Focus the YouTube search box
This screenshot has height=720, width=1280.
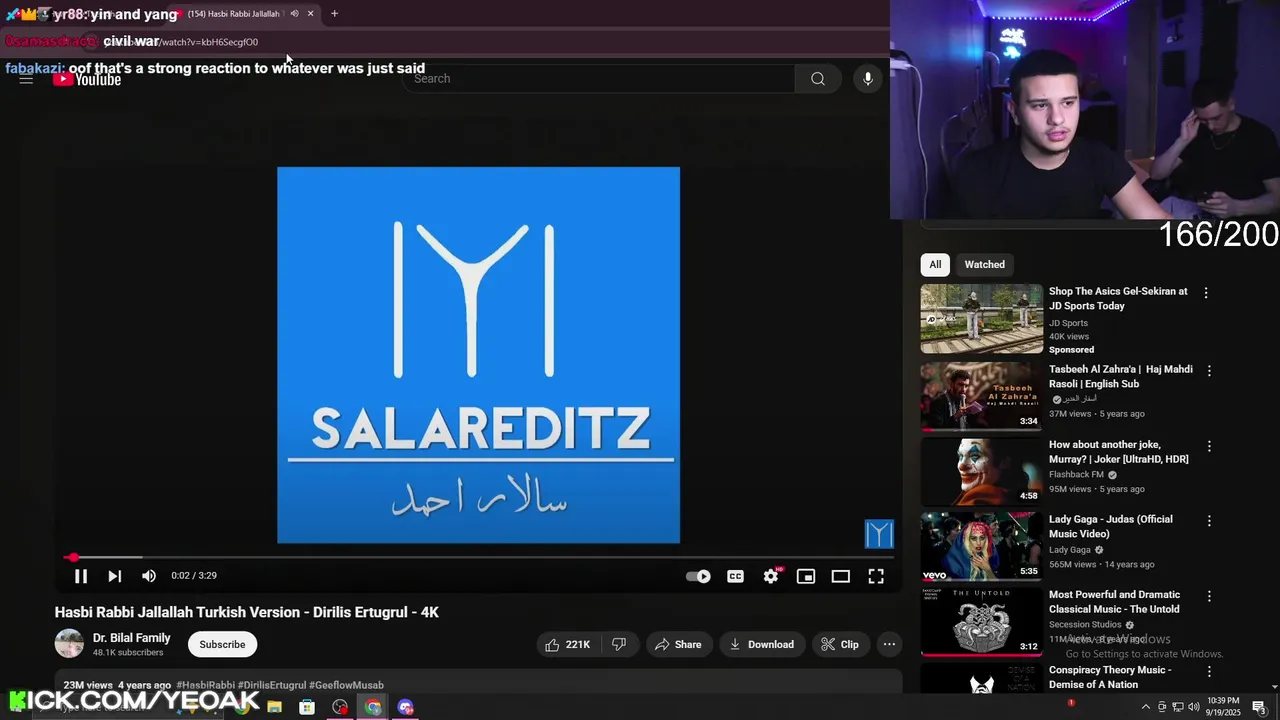[x=598, y=78]
